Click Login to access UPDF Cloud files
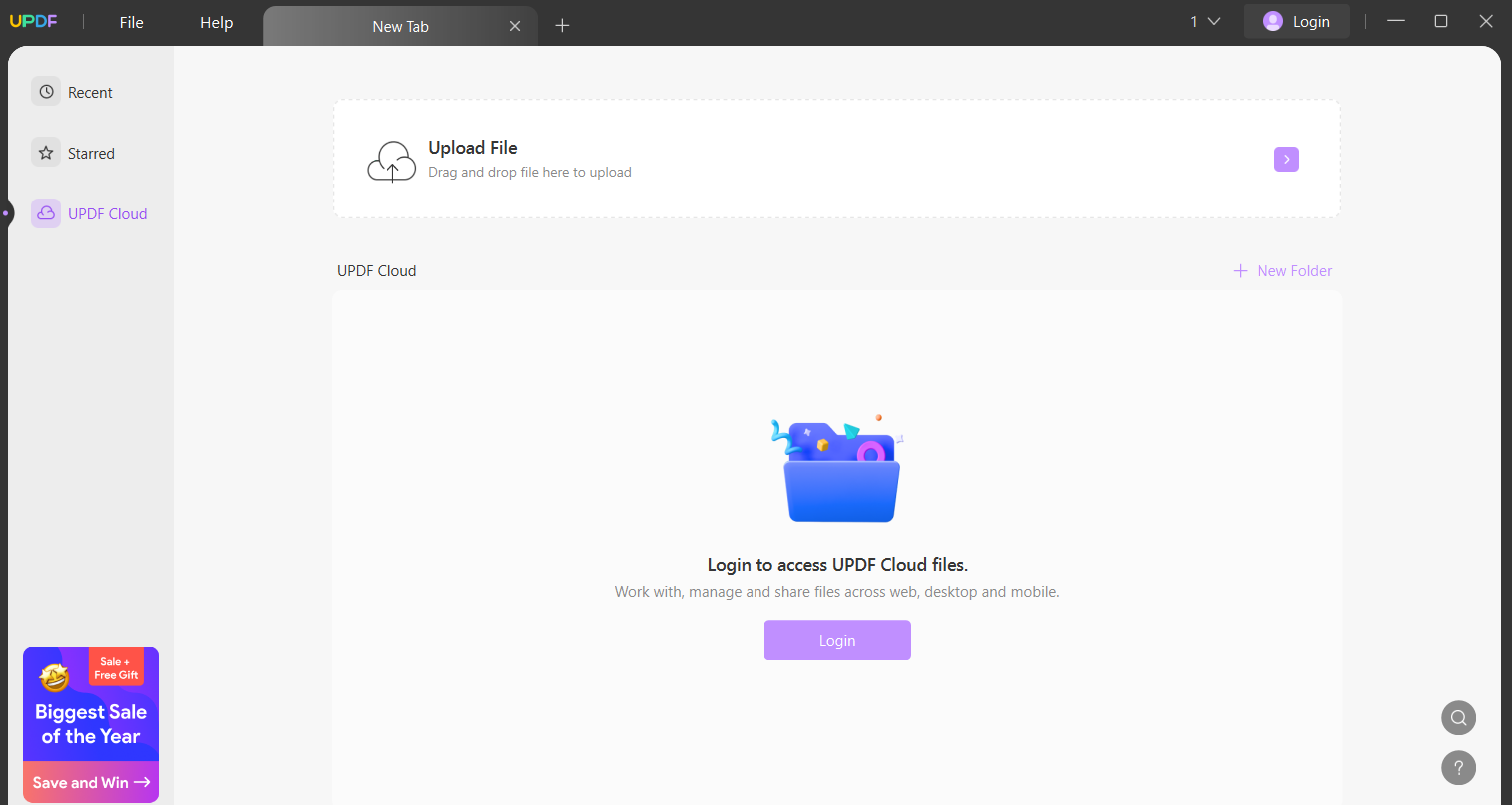The image size is (1512, 805). (x=837, y=639)
